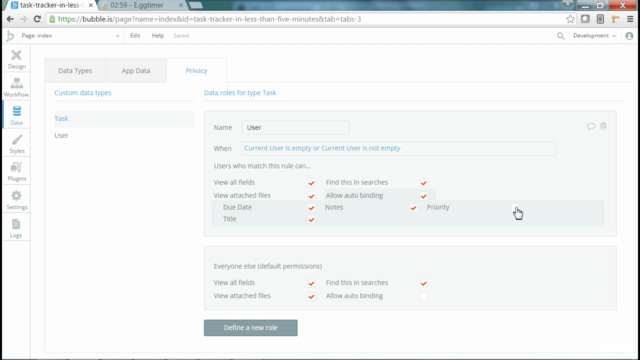Select the Task data type
The height and width of the screenshot is (360, 640).
(124, 118)
